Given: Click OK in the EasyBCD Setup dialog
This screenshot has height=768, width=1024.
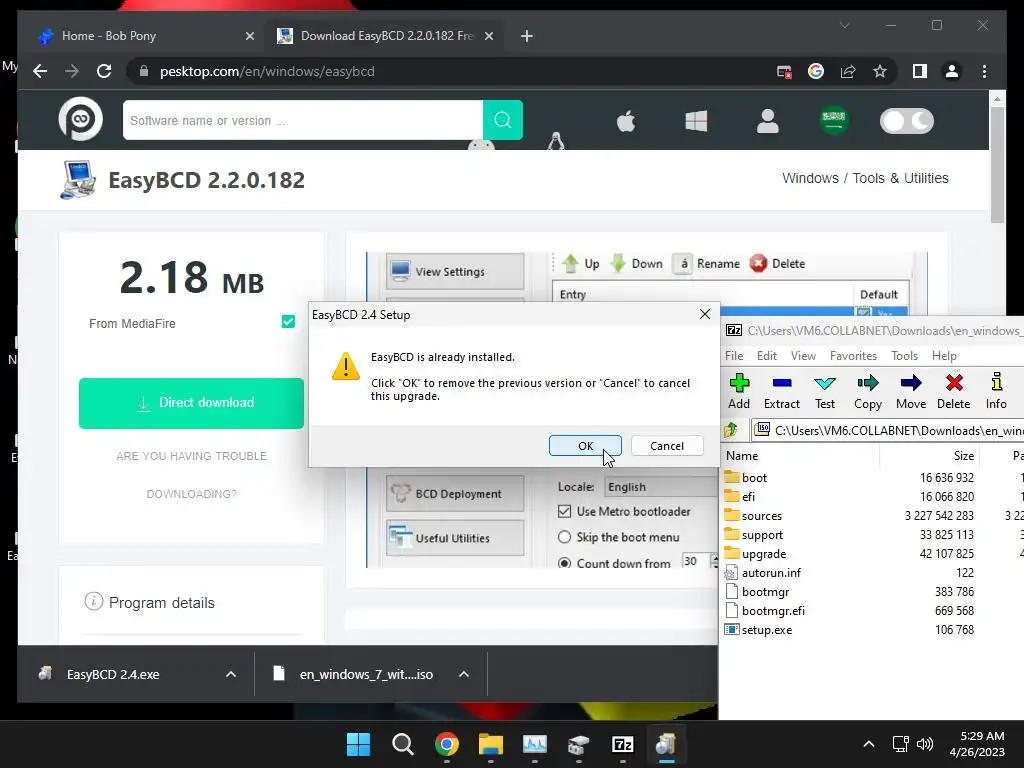Looking at the screenshot, I should click(x=585, y=445).
